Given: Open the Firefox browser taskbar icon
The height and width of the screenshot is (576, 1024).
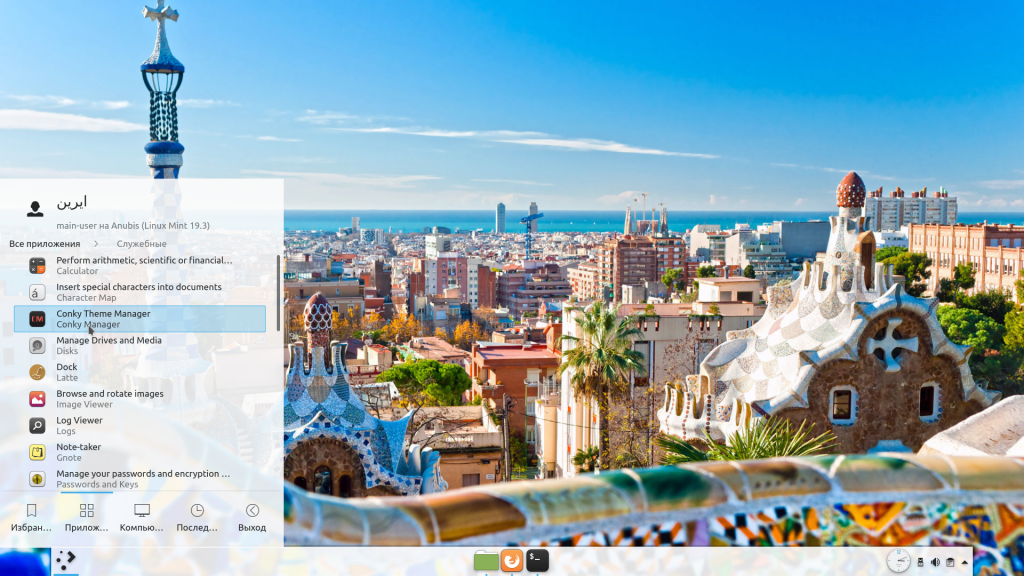Looking at the screenshot, I should [512, 560].
